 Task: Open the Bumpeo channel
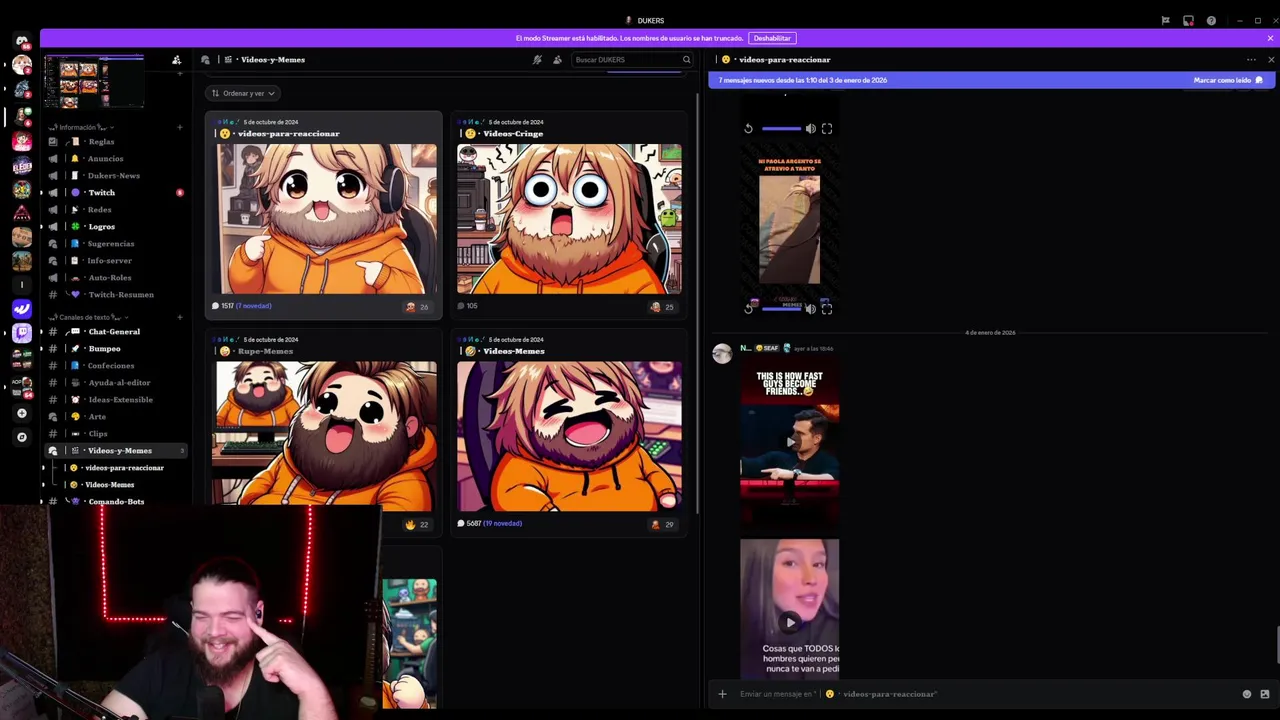[115, 348]
